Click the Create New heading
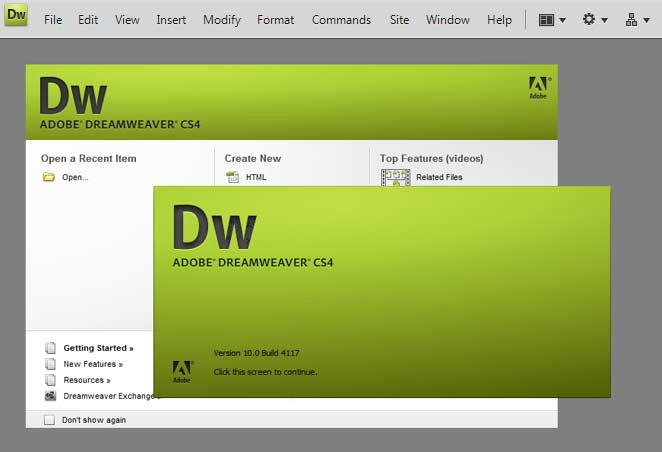The width and height of the screenshot is (662, 452). click(x=252, y=159)
